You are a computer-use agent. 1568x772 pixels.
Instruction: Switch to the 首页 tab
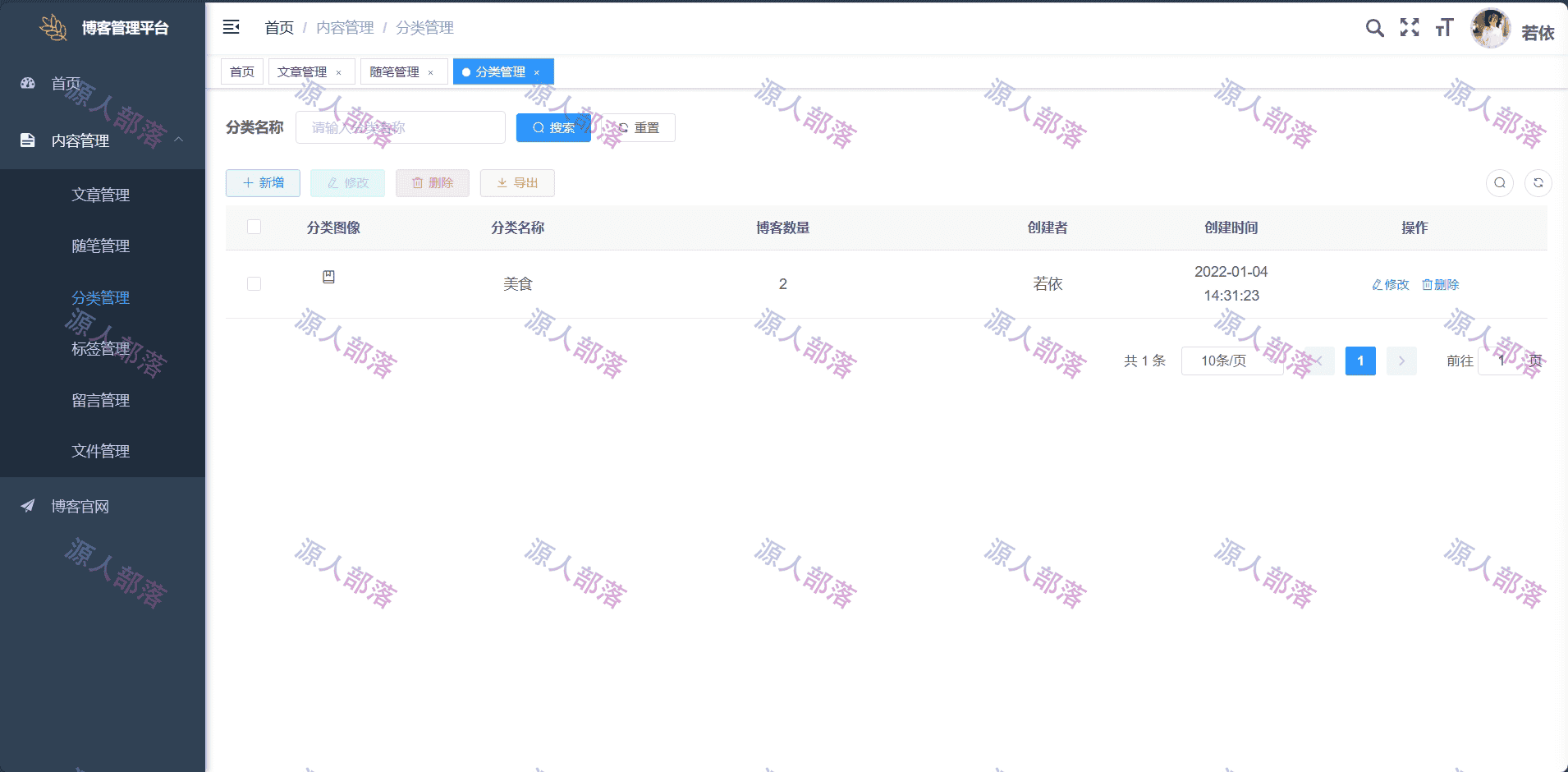(242, 72)
